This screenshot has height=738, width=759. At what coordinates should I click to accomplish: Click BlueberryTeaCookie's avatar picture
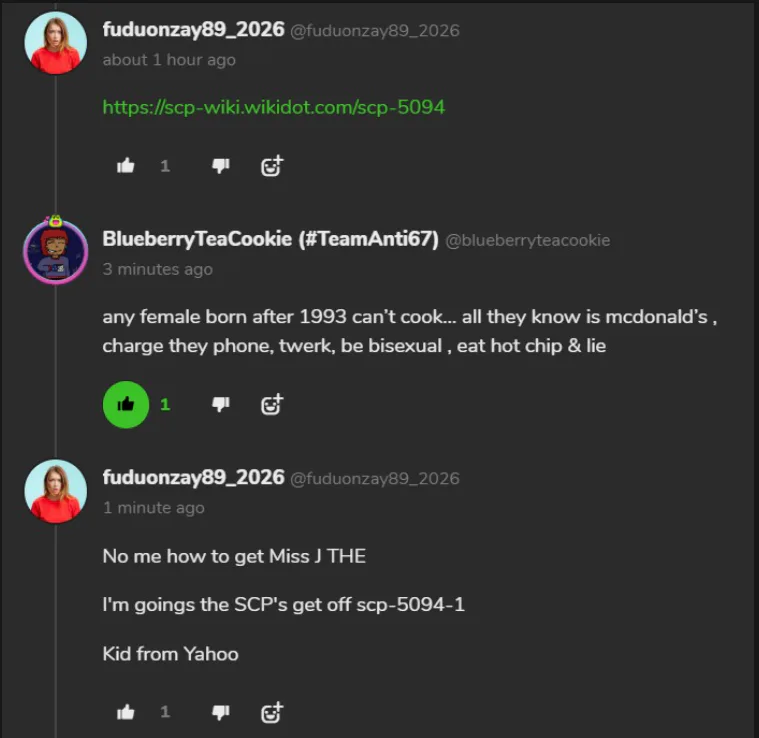coord(55,251)
